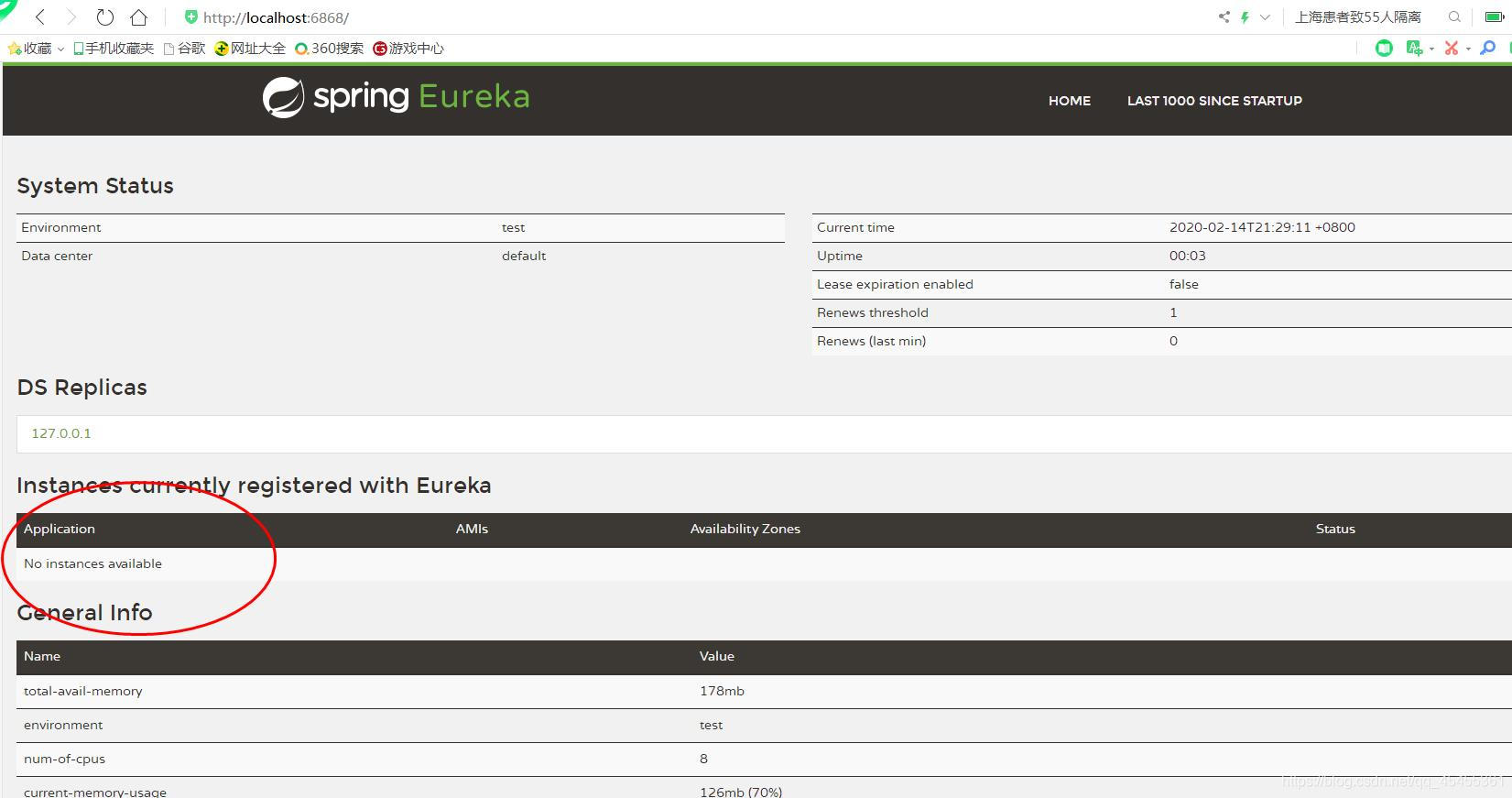Click the 'false' lease expiration value
This screenshot has height=798, width=1512.
1184,284
